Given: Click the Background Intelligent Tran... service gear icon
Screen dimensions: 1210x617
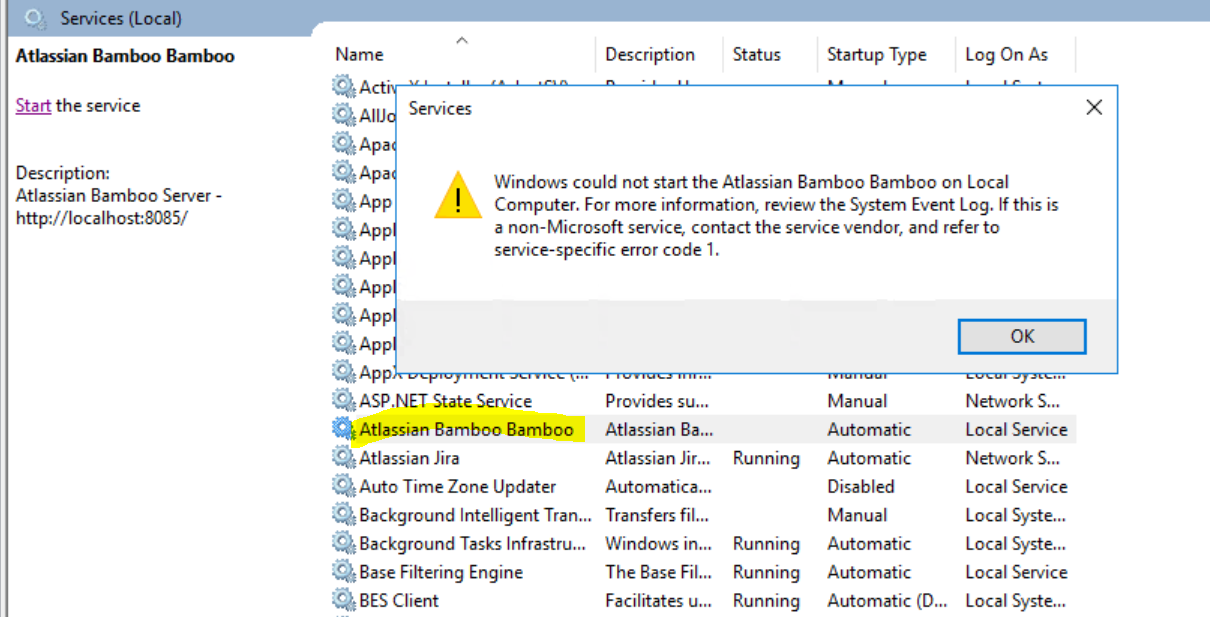Looking at the screenshot, I should (344, 515).
